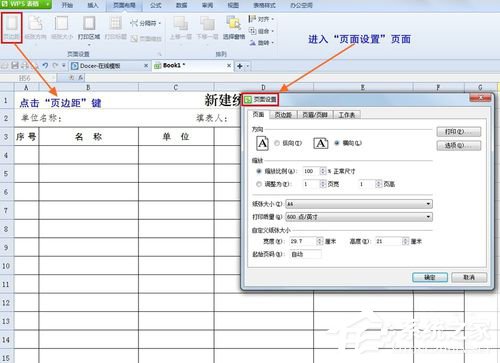Select the 缩放比例 (Scale) radio button
Image resolution: width=500 pixels, height=363 pixels.
coord(259,171)
